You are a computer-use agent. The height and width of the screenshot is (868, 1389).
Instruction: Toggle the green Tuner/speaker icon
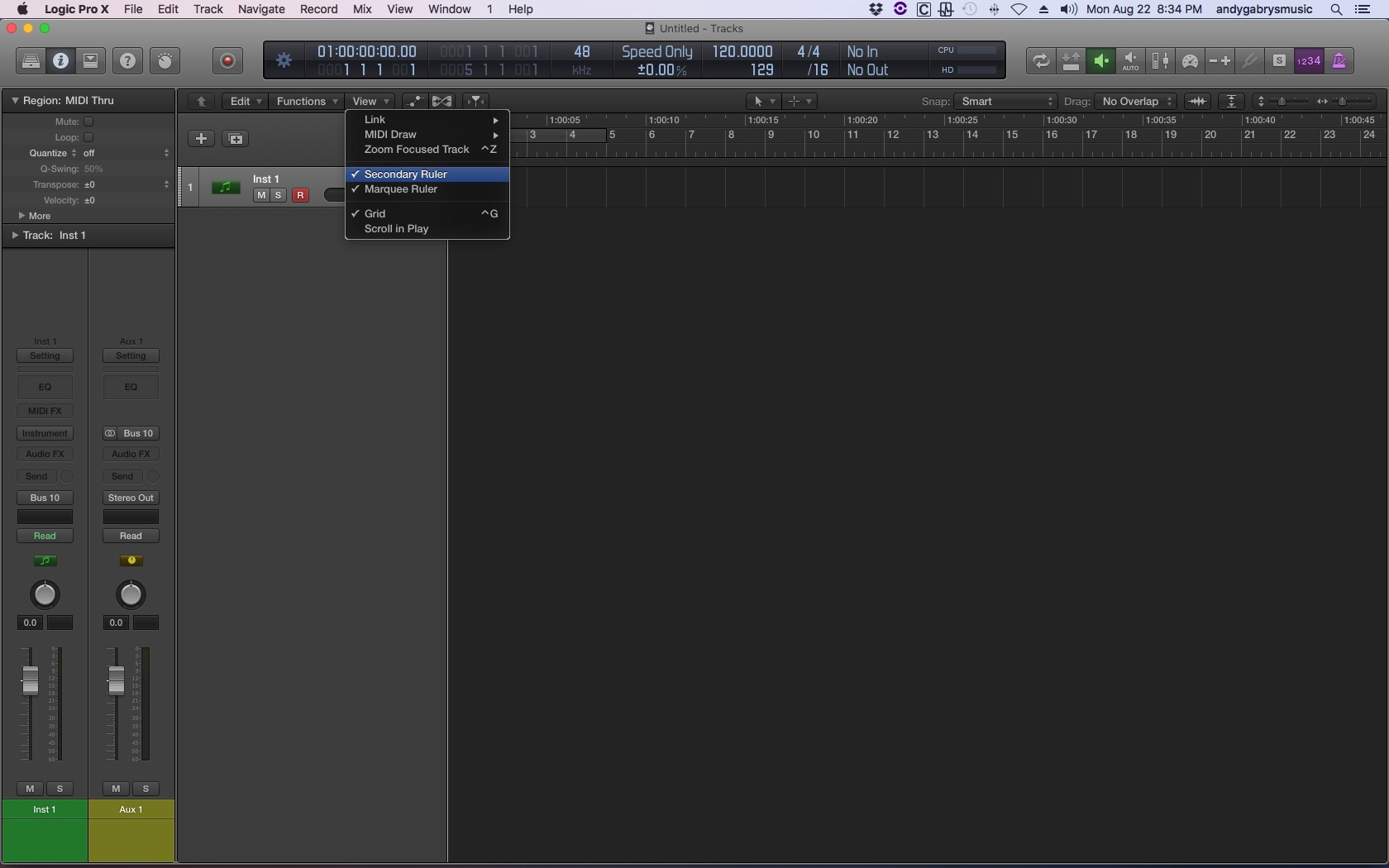[x=1100, y=60]
